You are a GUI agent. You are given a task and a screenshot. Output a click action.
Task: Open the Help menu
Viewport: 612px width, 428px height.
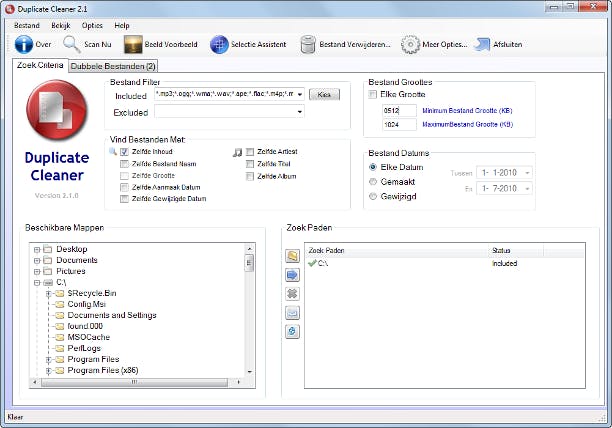pos(122,25)
